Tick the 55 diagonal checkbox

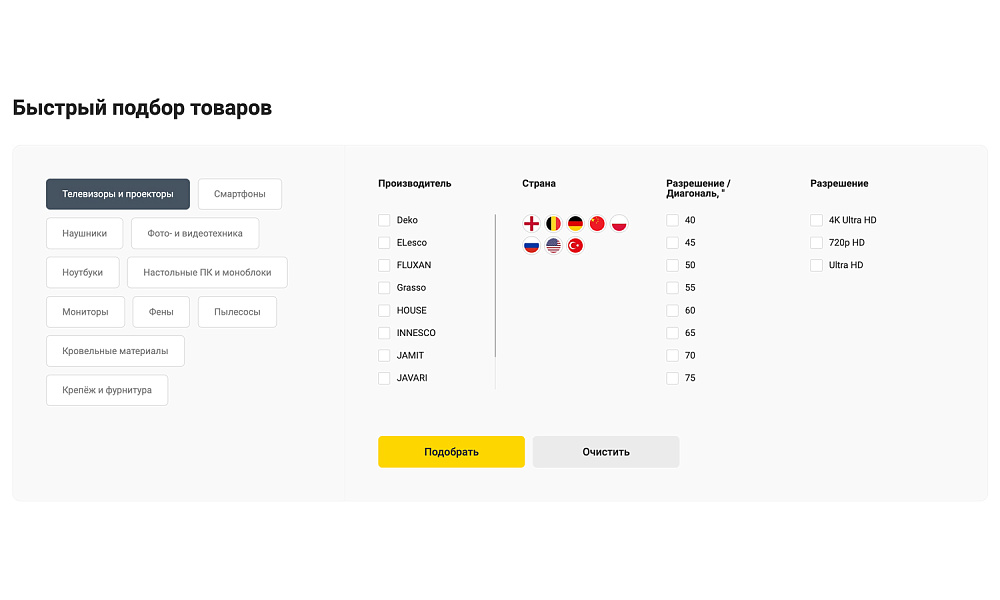[x=672, y=288]
